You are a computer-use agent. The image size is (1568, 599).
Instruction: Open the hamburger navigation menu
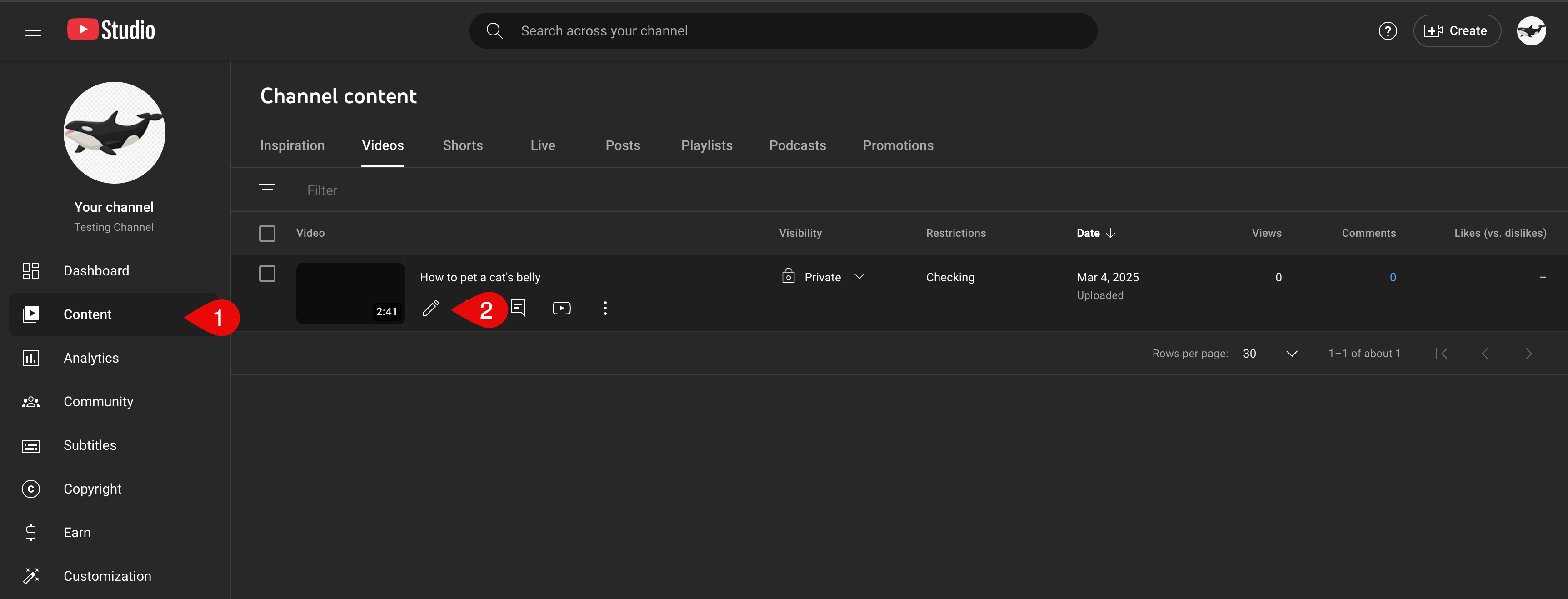coord(33,30)
